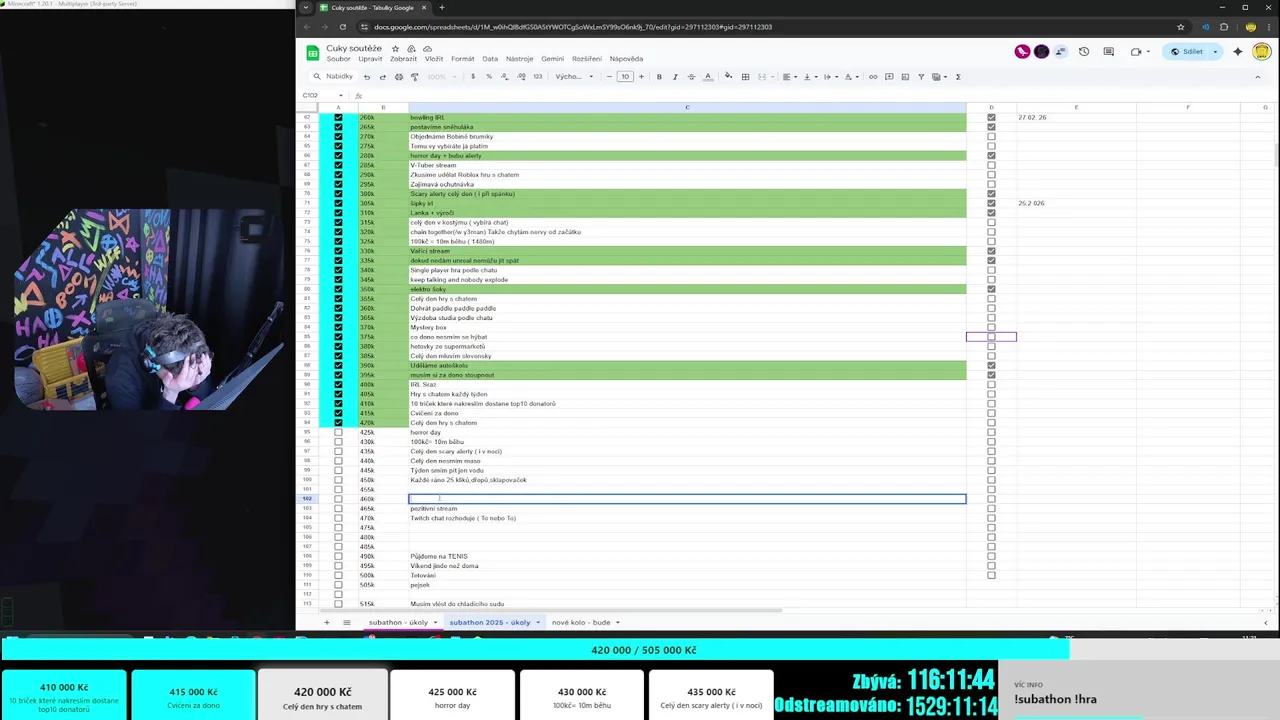Click the Insert comment icon in toolbar
Viewport: 1280px width, 720px height.
click(x=889, y=77)
